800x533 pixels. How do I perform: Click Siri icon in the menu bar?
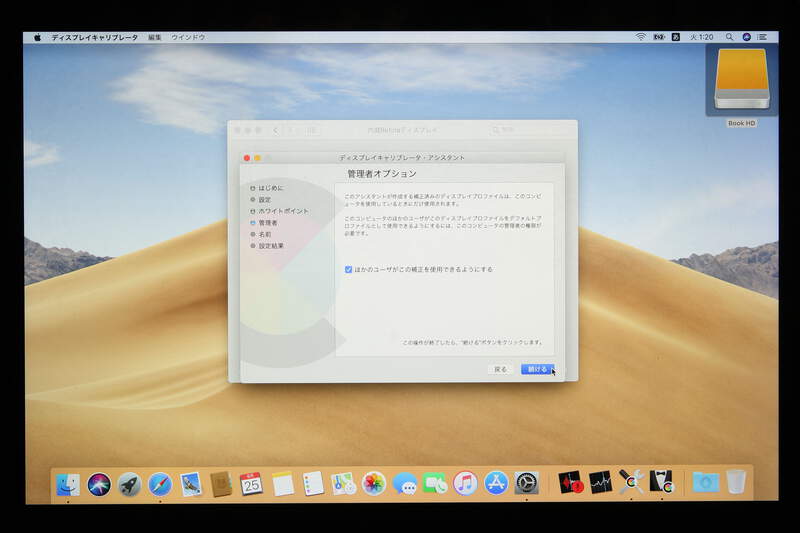point(746,37)
